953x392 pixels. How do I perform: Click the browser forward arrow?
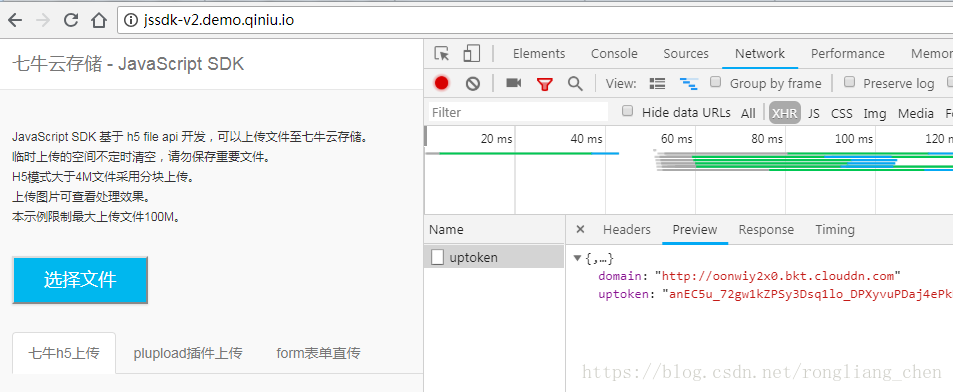(x=43, y=20)
